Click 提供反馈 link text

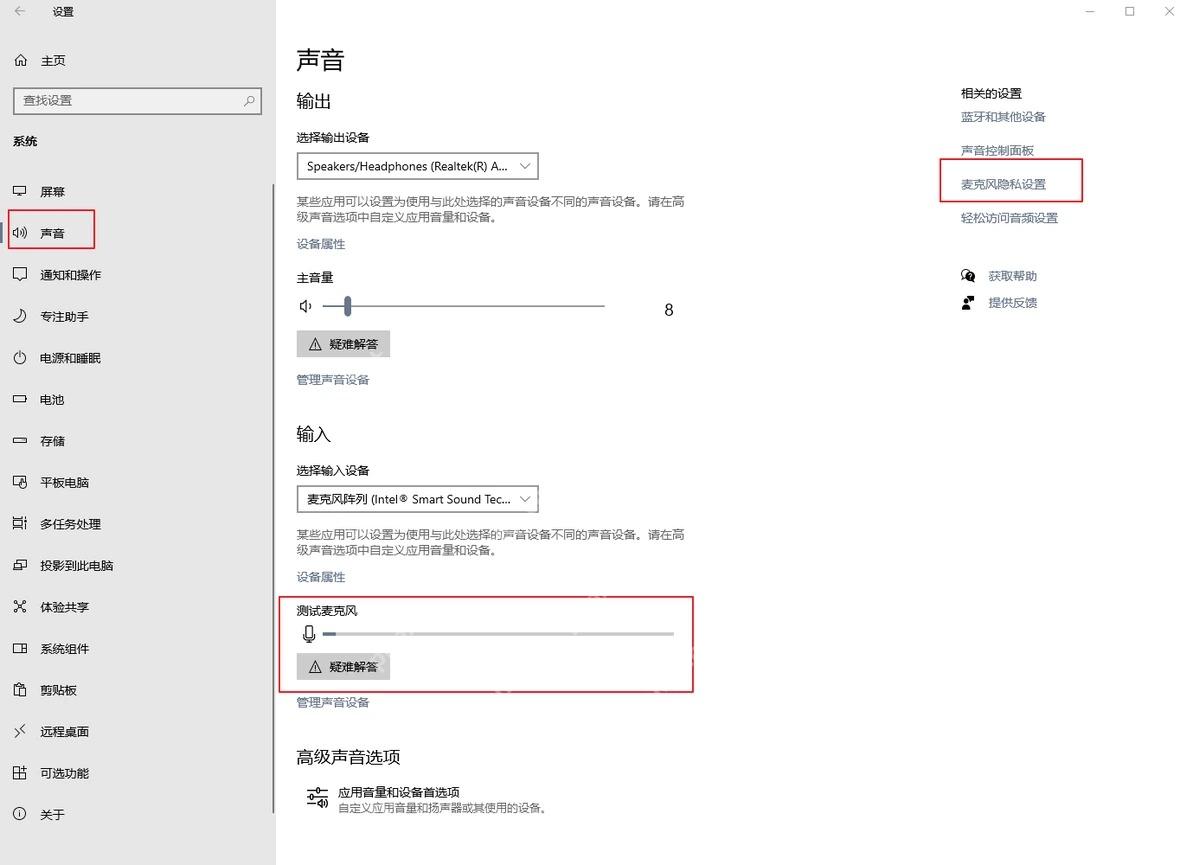coord(1012,303)
